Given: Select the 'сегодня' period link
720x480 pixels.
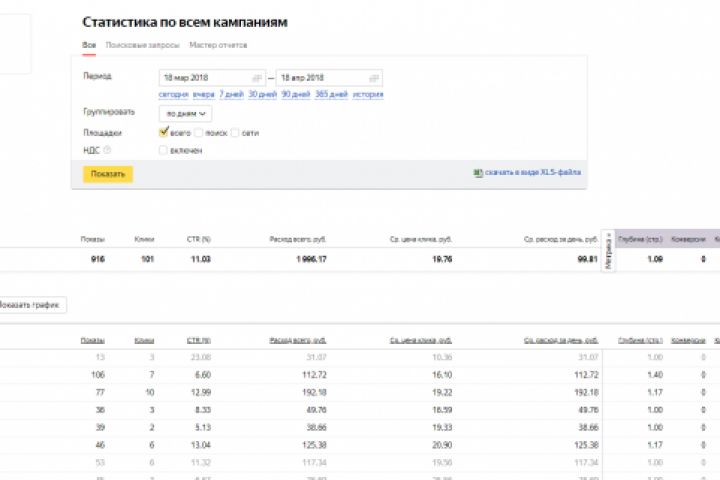Looking at the screenshot, I should 174,94.
